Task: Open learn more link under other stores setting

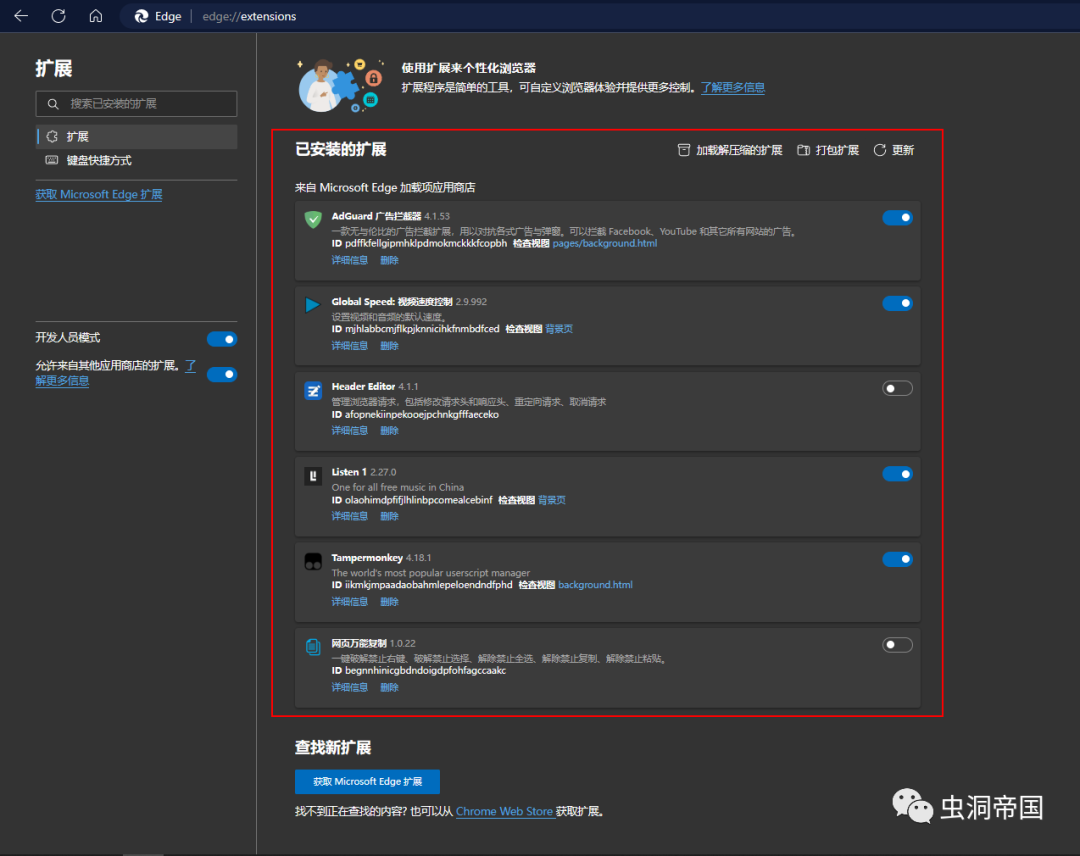Action: pyautogui.click(x=62, y=380)
